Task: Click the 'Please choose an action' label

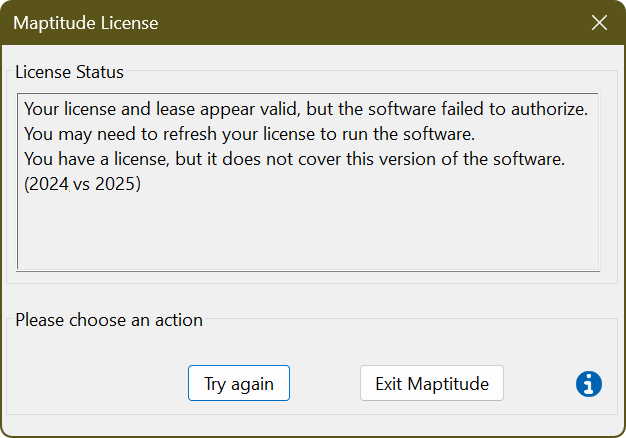Action: [x=109, y=320]
